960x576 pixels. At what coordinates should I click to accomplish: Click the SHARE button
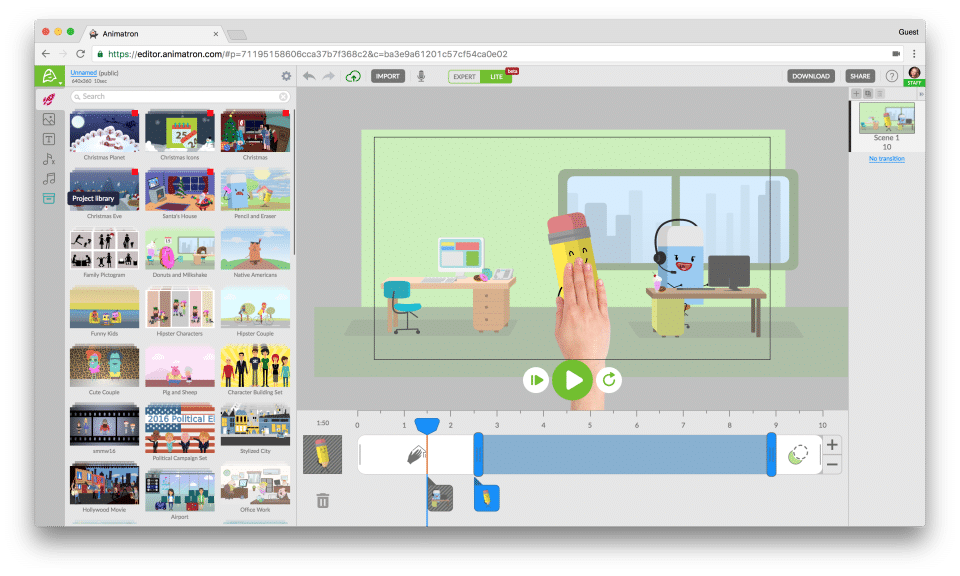[x=860, y=77]
